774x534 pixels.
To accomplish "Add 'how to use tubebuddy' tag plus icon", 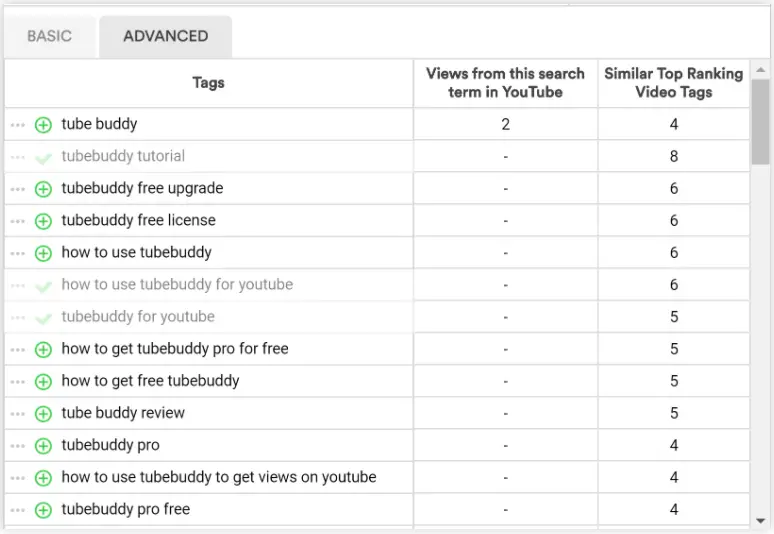I will click(43, 253).
